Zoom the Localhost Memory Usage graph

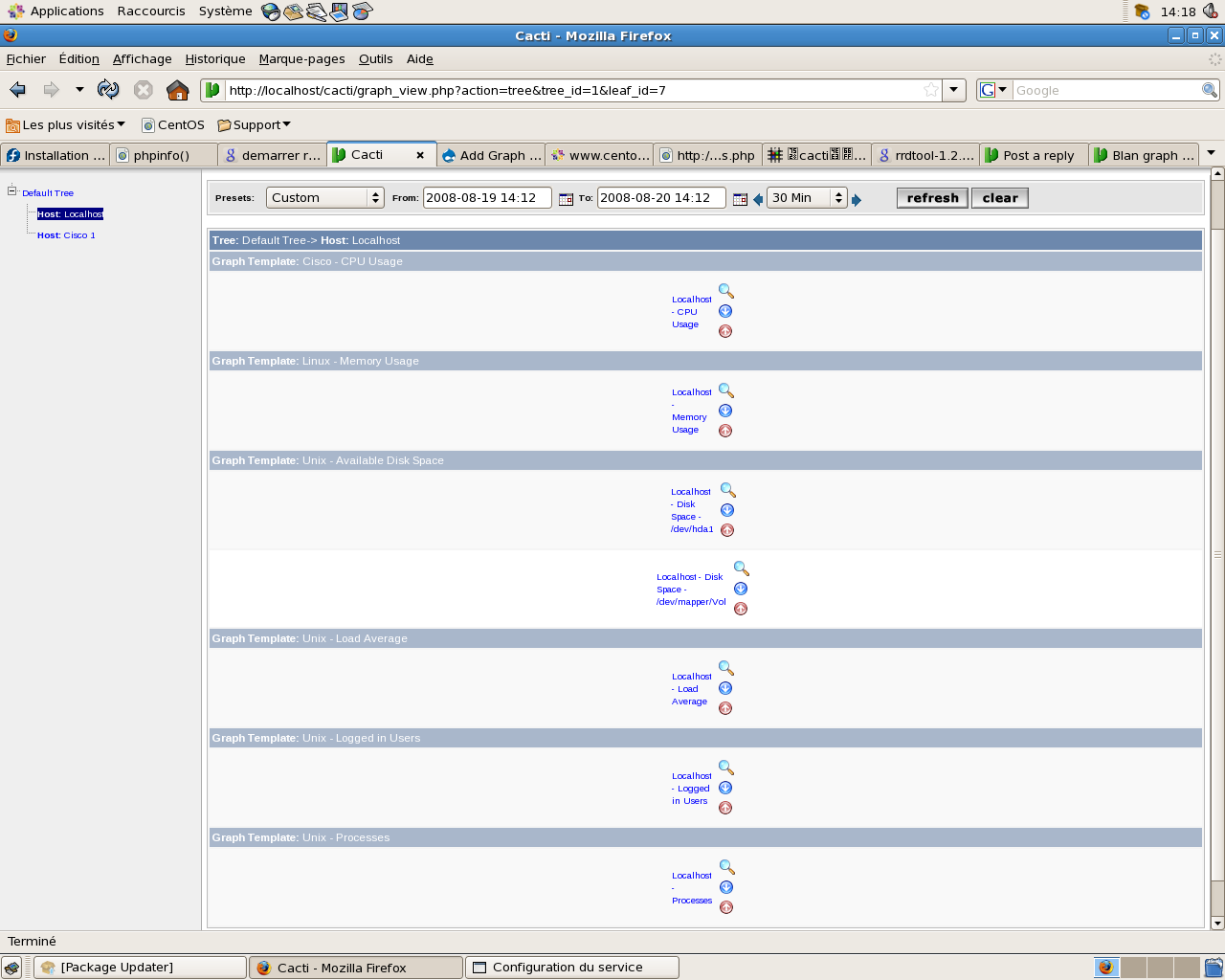(726, 390)
